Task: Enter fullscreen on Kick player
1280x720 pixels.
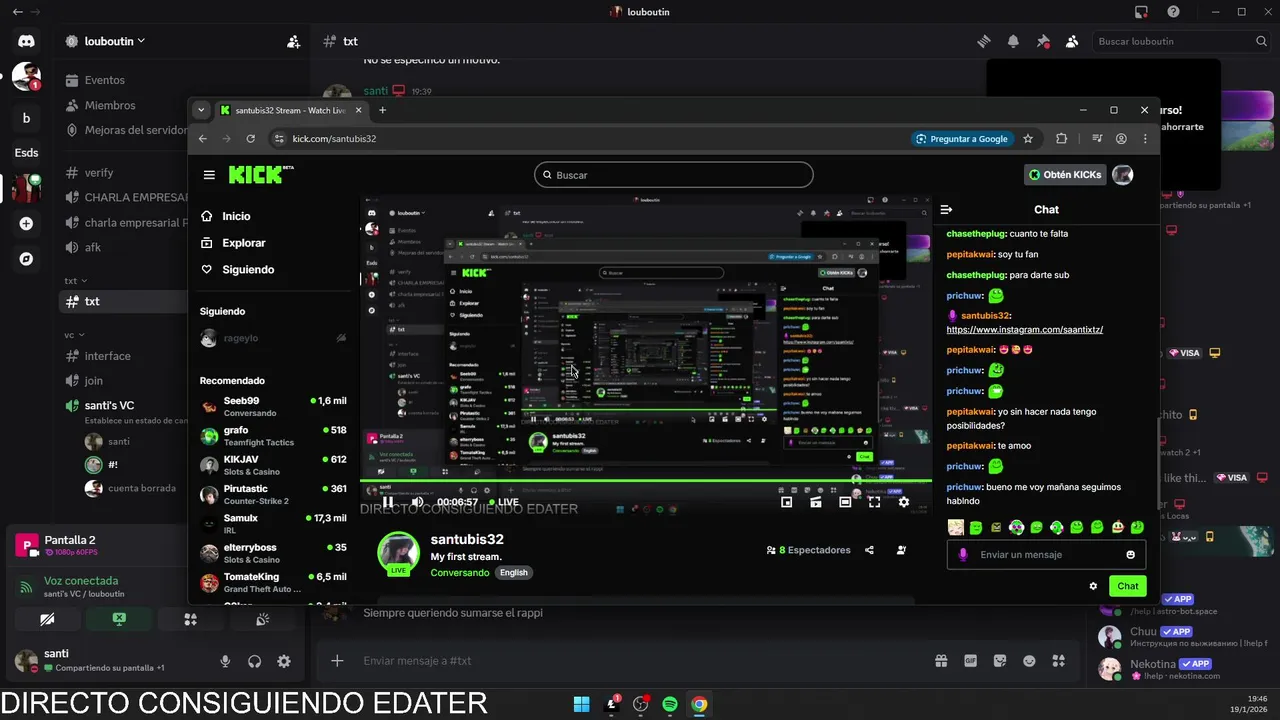Action: tap(874, 502)
